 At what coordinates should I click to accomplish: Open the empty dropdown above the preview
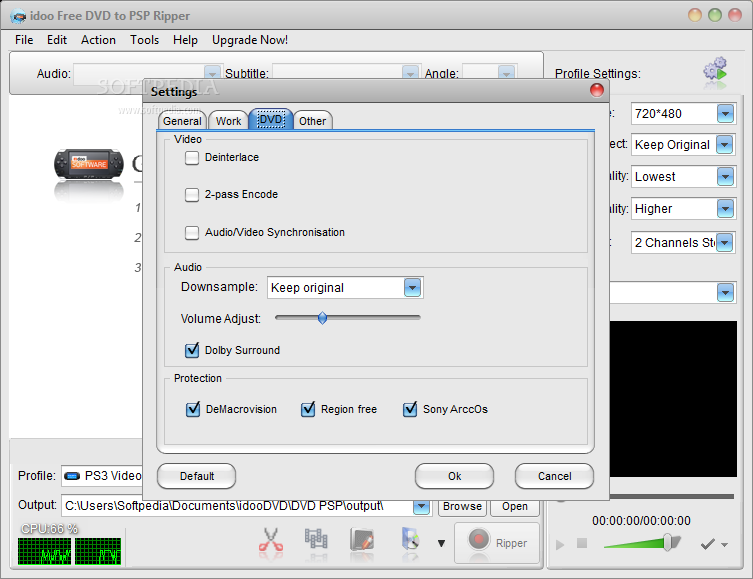pos(725,292)
